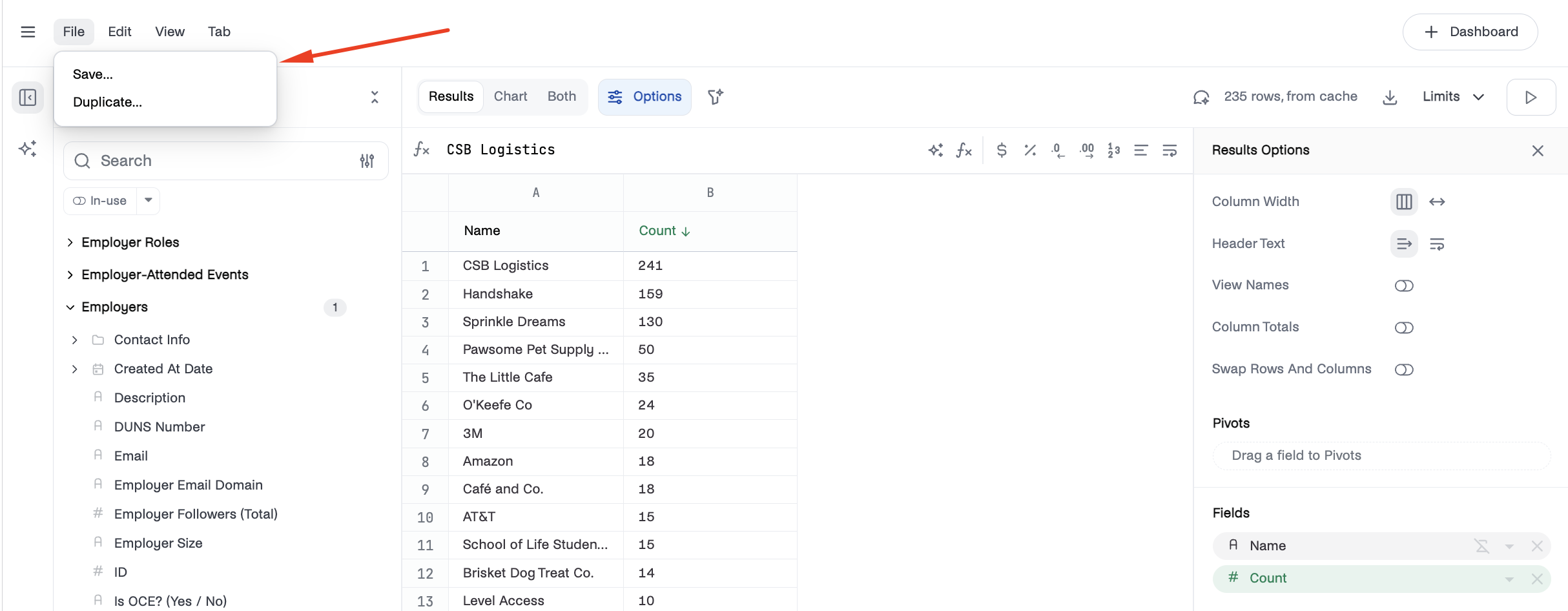Open the Name field options dropdown
The height and width of the screenshot is (611, 1568).
point(1509,546)
